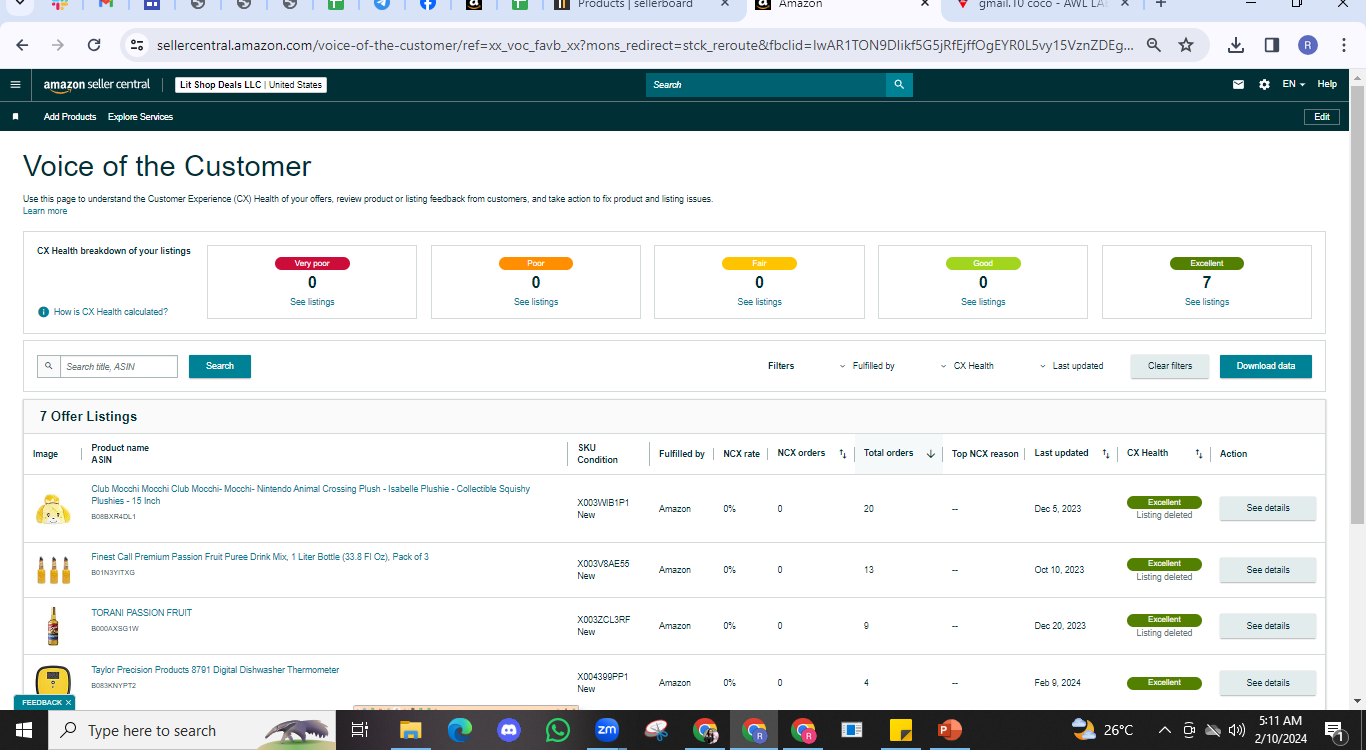Open the messages envelope icon

click(x=1239, y=85)
